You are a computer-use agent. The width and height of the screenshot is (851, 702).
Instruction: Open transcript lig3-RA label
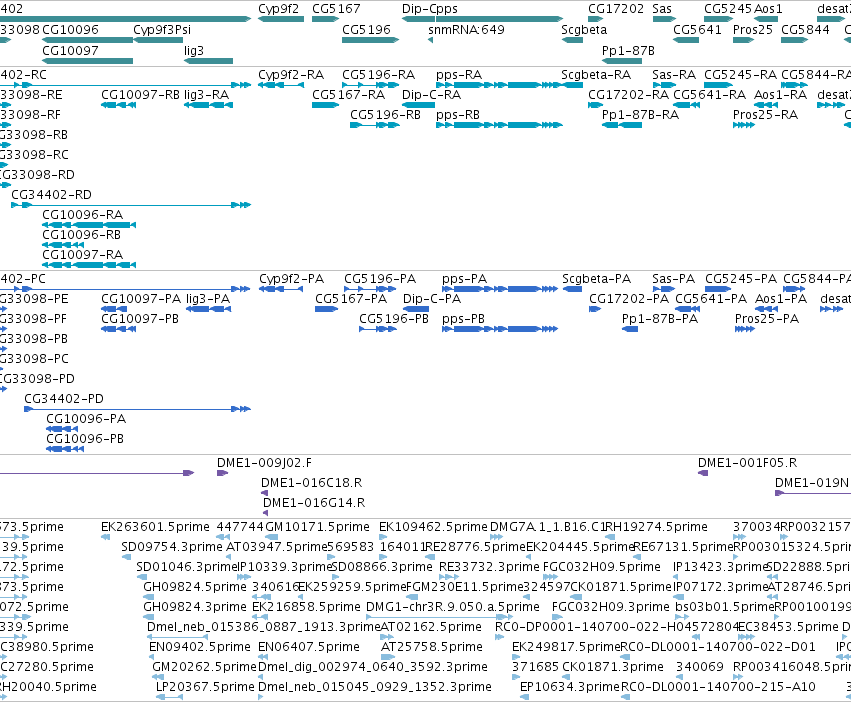tap(206, 95)
